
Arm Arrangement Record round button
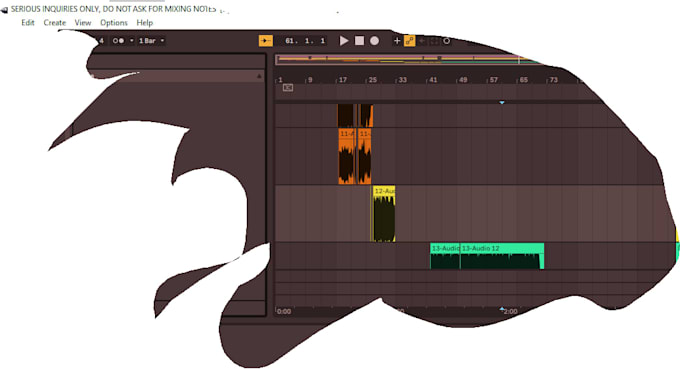coord(374,41)
